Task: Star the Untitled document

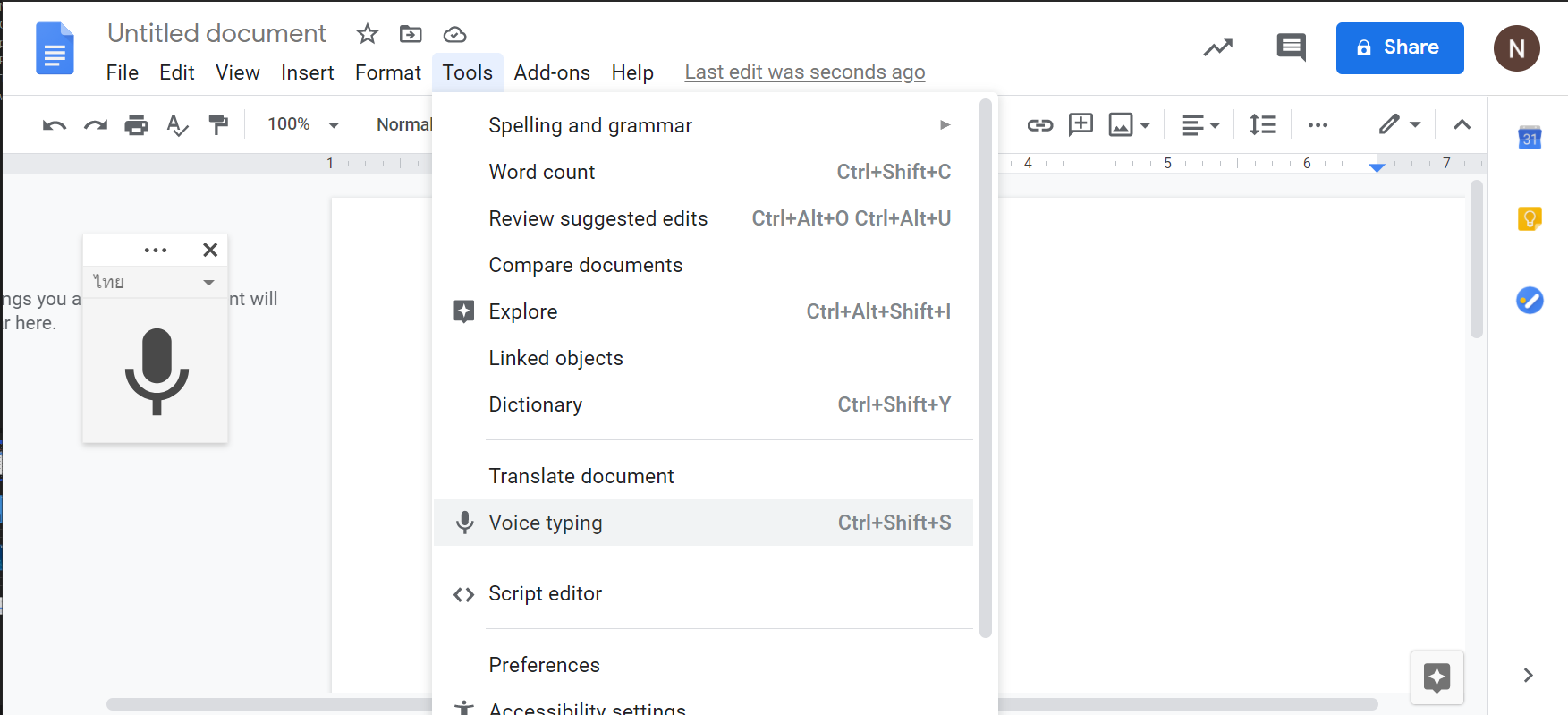Action: click(367, 34)
